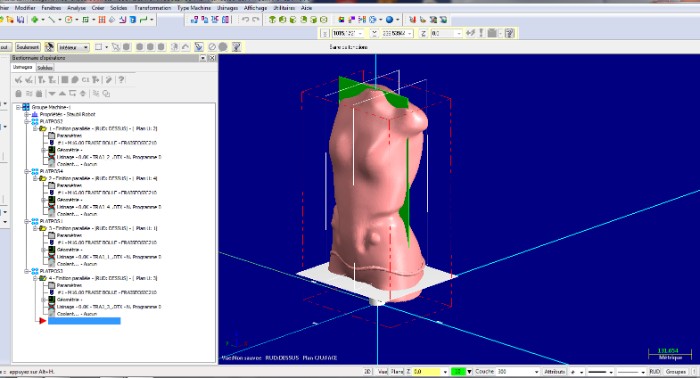Collapse the PLATPOS2 group
The image size is (700, 378).
pos(27,121)
